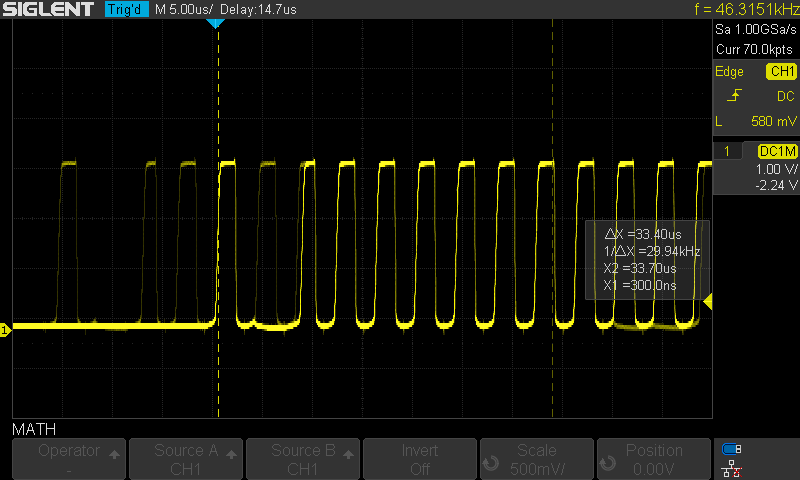
Task: Click the DC1M coupling badge
Action: [x=778, y=151]
